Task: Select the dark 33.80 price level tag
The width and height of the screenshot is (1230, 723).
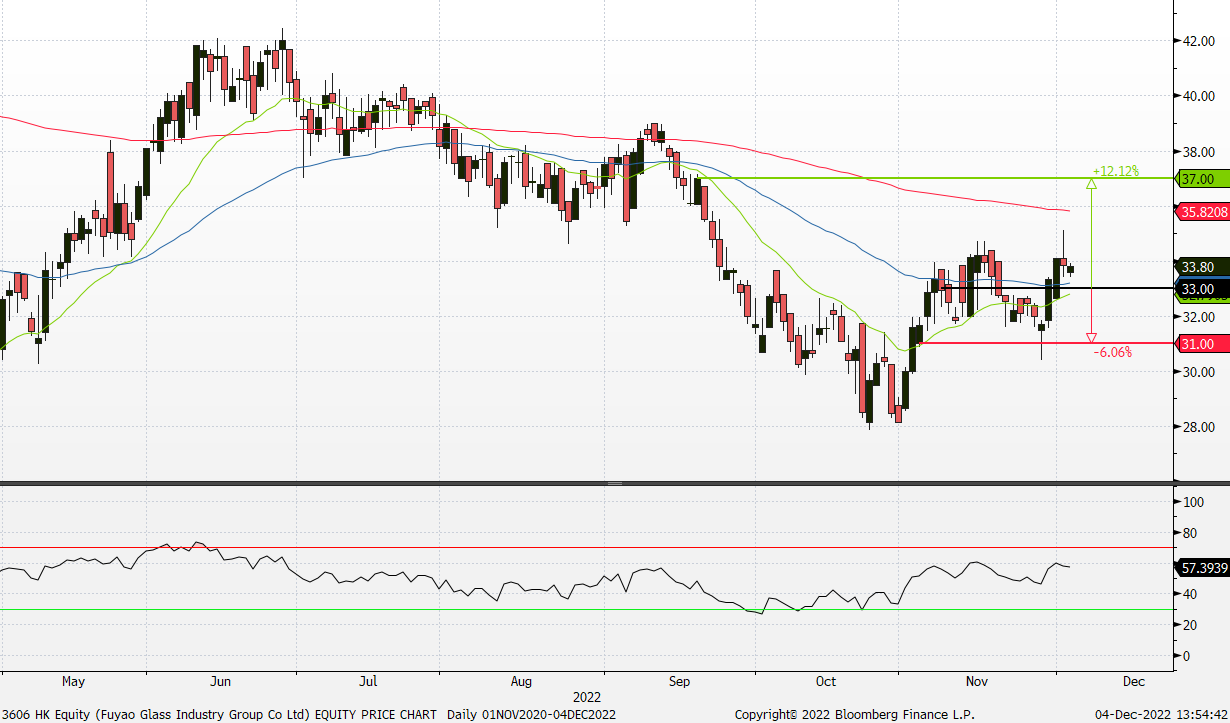Action: point(1199,268)
